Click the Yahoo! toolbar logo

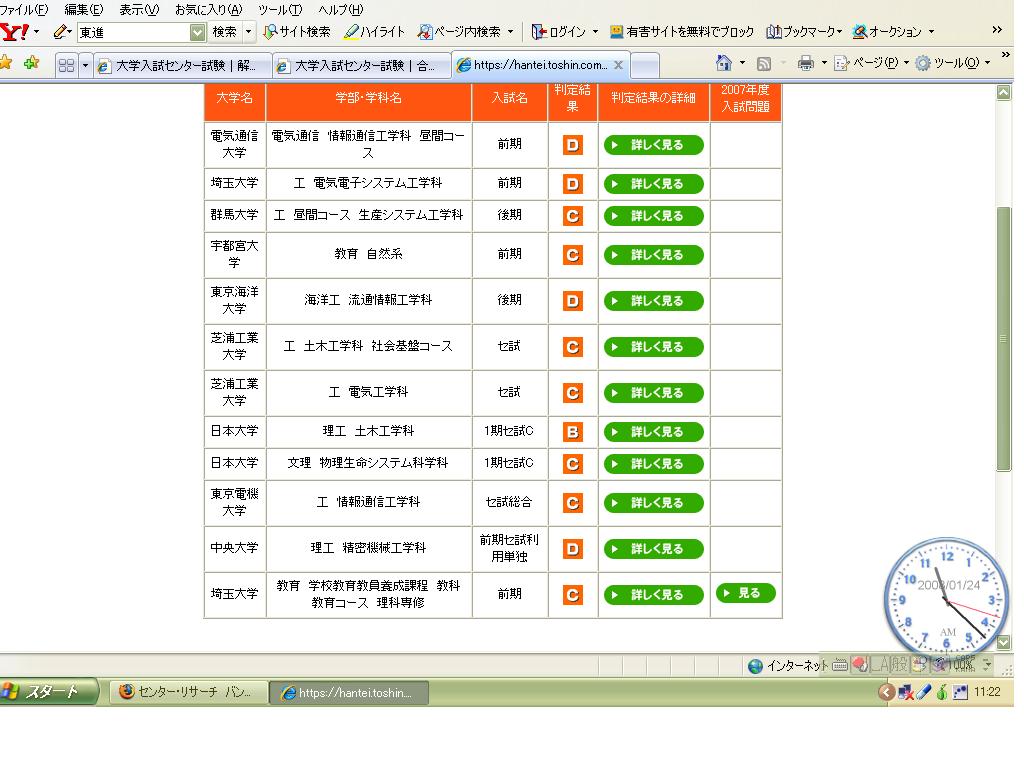tap(14, 32)
